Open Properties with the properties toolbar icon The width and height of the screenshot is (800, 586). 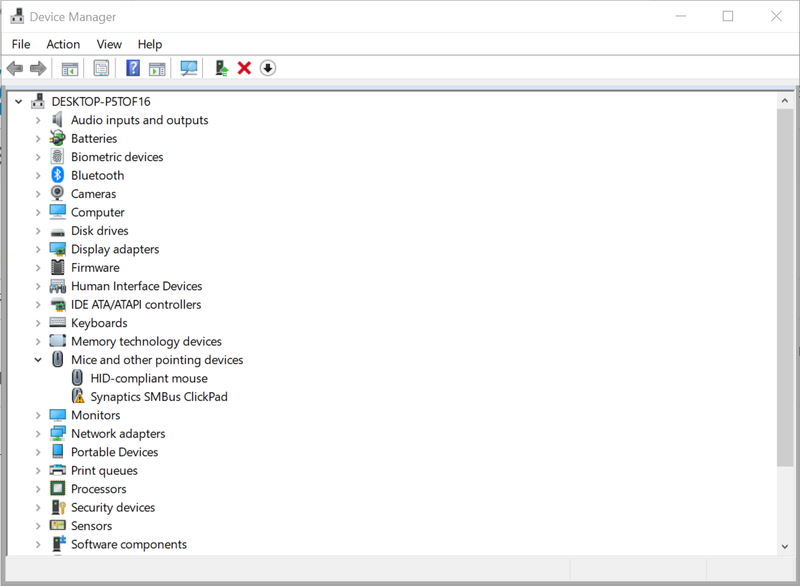[x=101, y=68]
